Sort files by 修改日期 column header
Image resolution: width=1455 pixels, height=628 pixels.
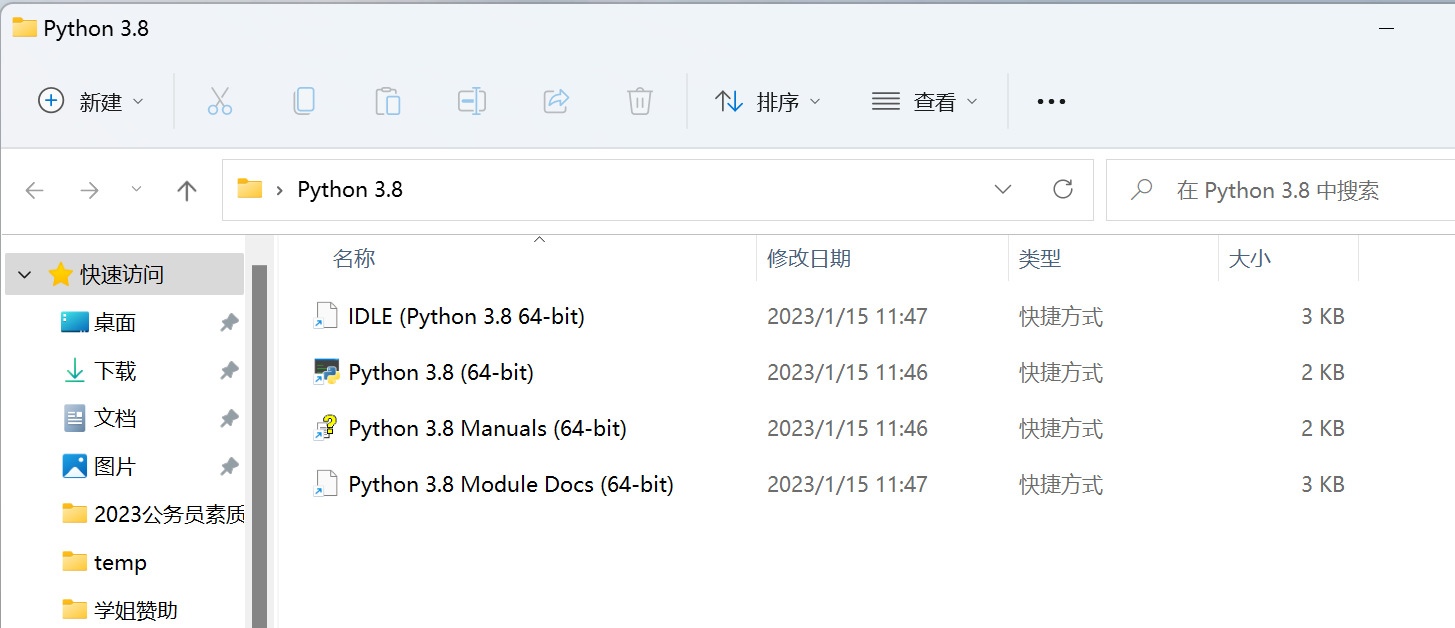click(808, 259)
